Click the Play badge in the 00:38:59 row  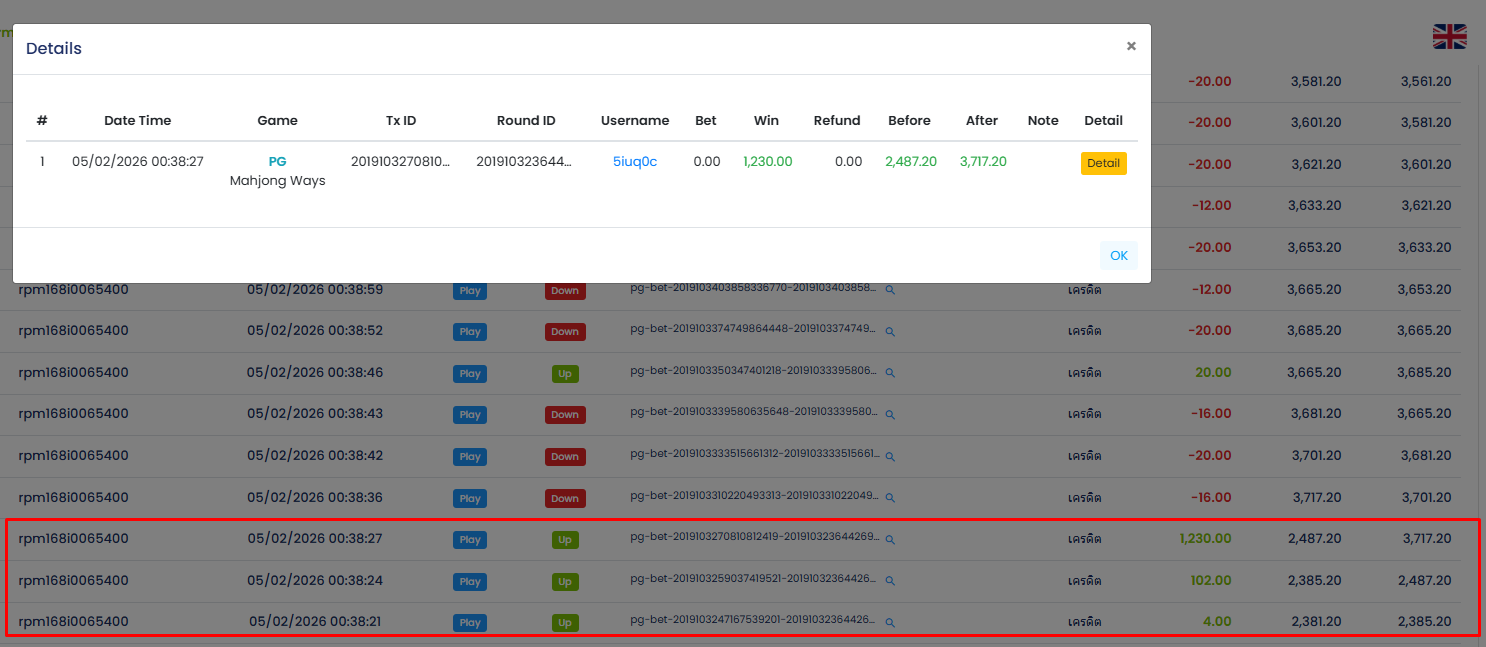470,291
